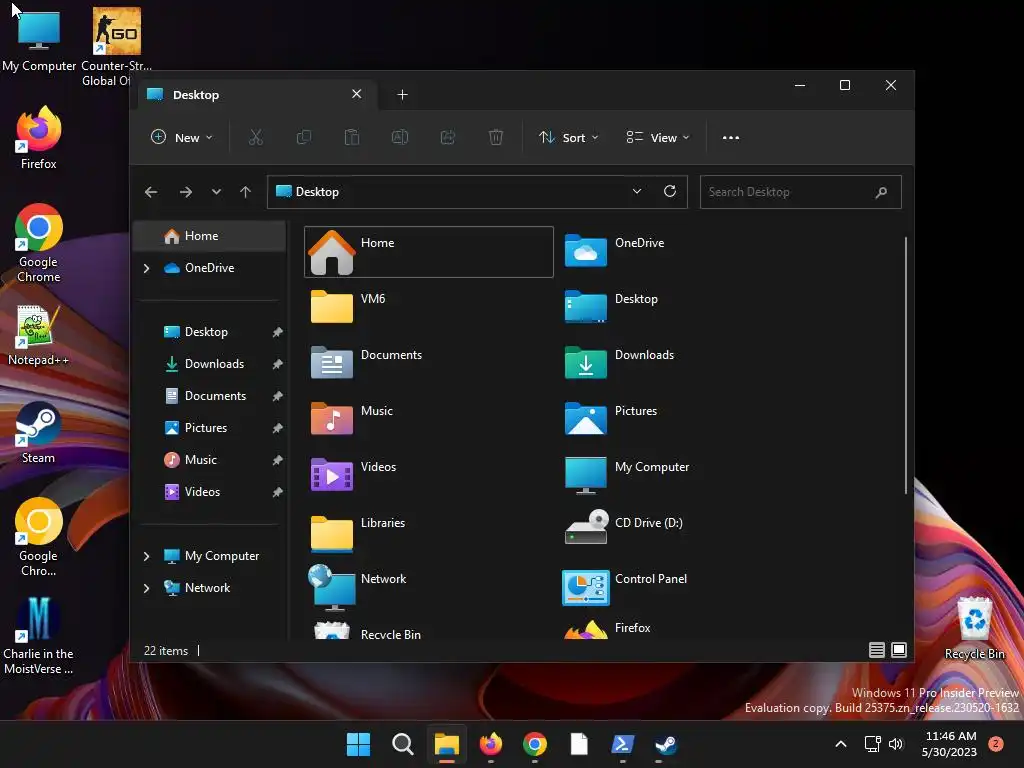Viewport: 1024px width, 768px height.
Task: Select Home in navigation pane
Action: click(x=209, y=236)
